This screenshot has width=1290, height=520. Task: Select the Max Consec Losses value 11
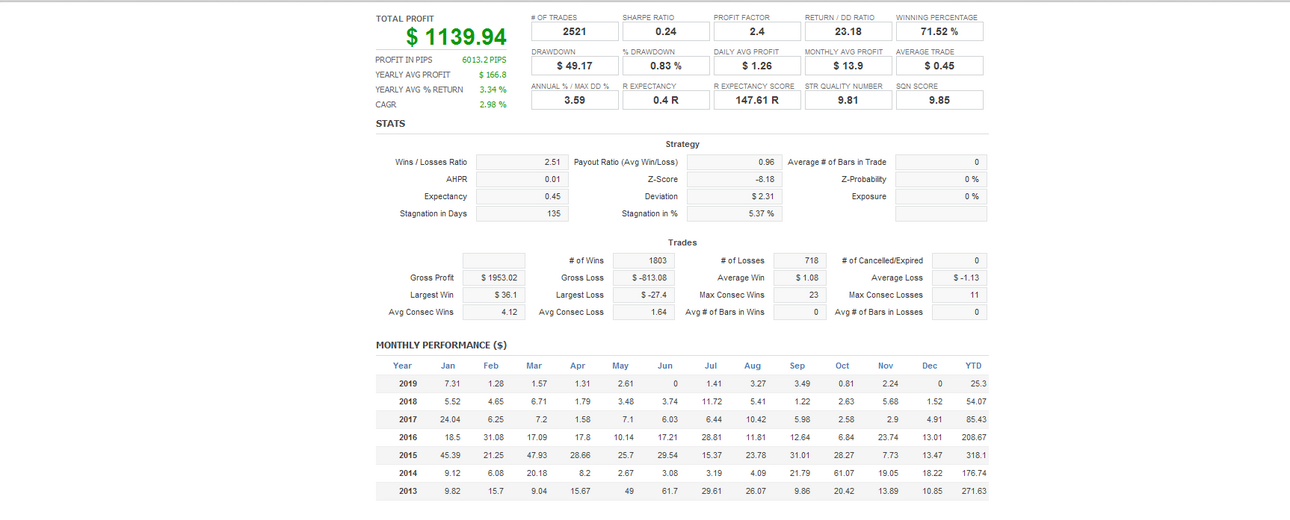point(959,295)
